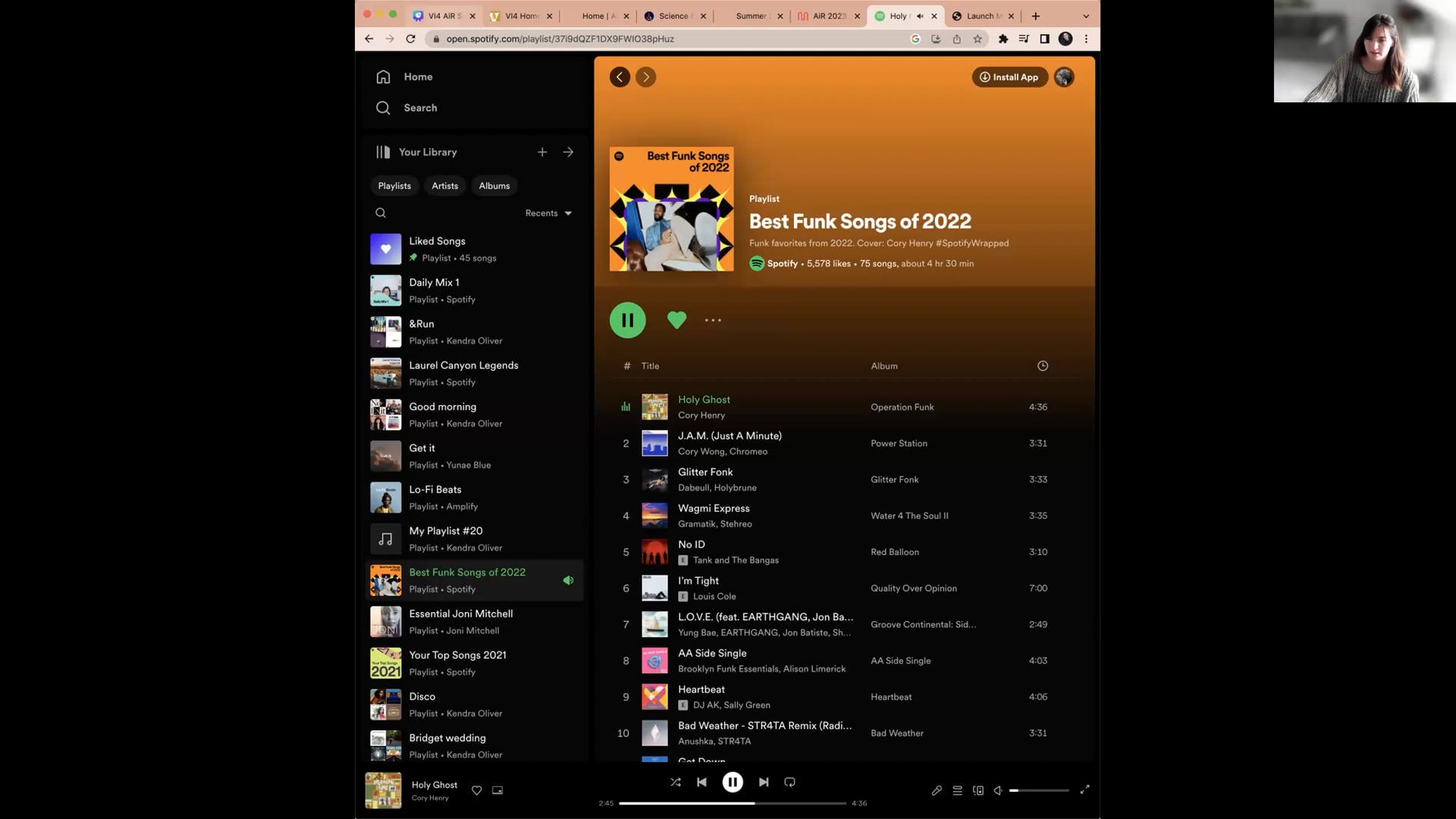Filter library by Playlists

[x=394, y=186]
